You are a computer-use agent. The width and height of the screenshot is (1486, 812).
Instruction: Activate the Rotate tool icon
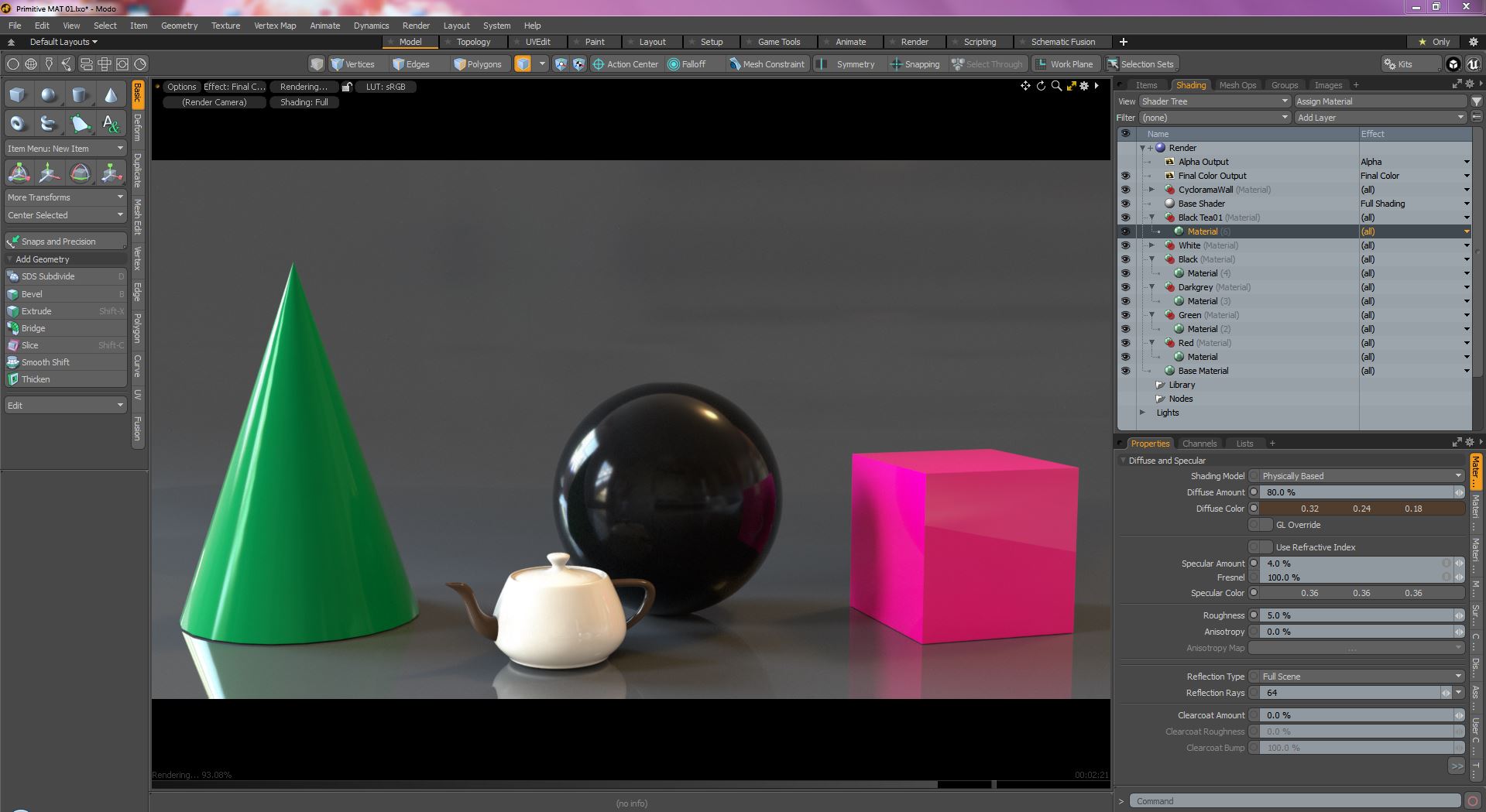(x=81, y=173)
